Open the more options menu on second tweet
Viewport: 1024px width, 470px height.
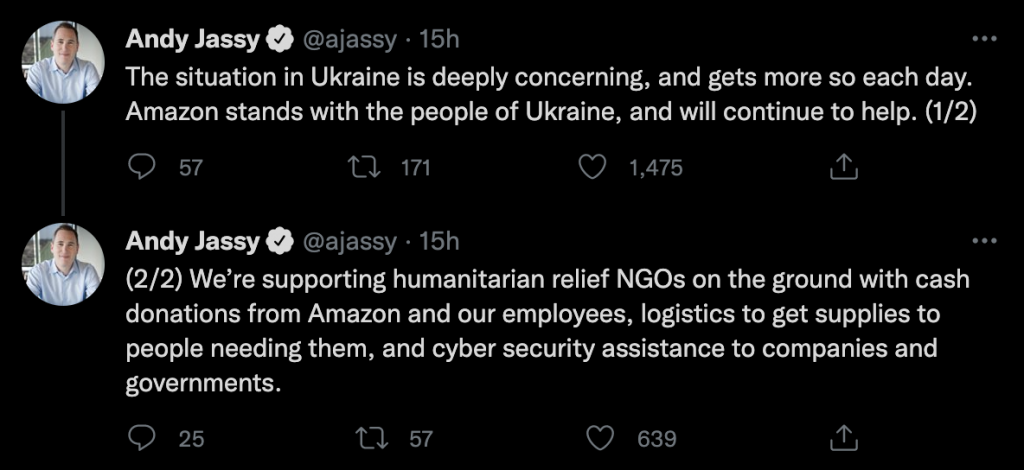(985, 242)
